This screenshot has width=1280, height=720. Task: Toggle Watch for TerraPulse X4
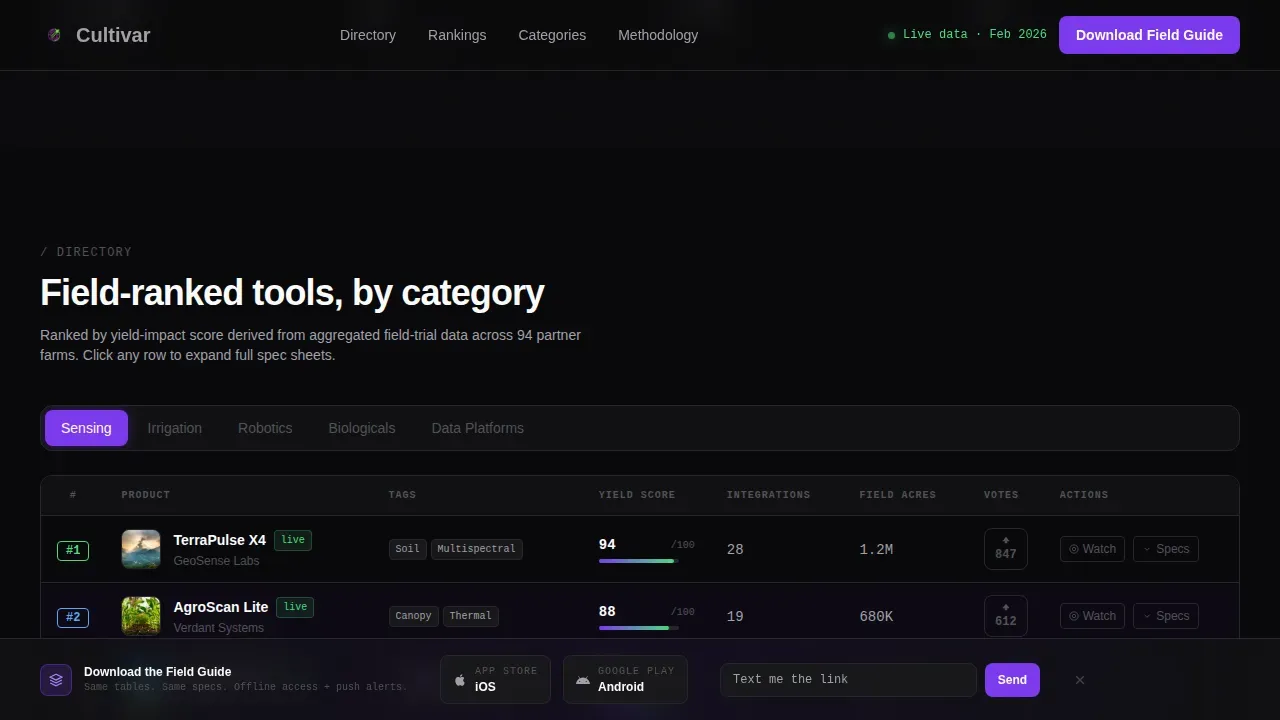click(1092, 549)
